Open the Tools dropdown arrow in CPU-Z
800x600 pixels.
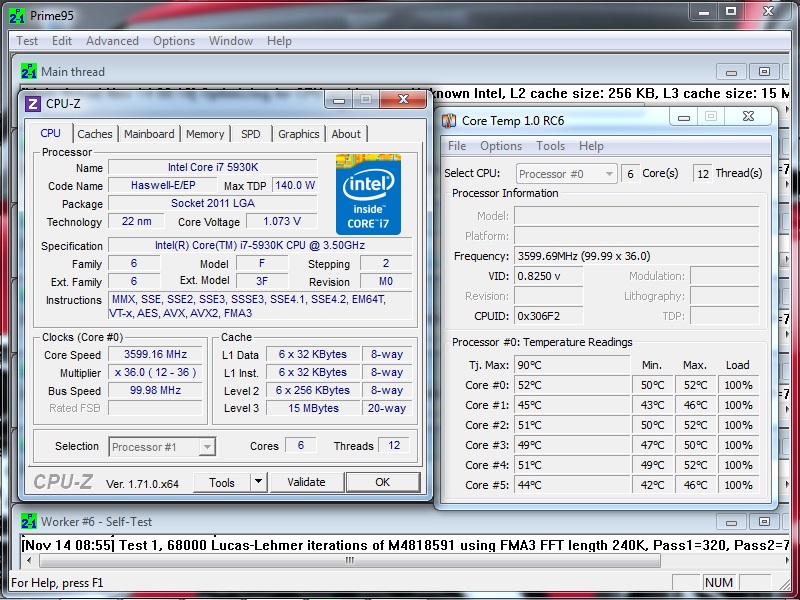pyautogui.click(x=259, y=482)
